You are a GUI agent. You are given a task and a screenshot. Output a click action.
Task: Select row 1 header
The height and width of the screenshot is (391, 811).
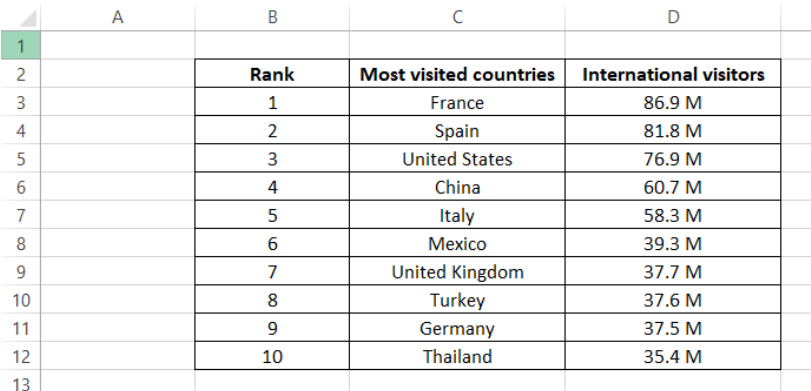point(21,46)
